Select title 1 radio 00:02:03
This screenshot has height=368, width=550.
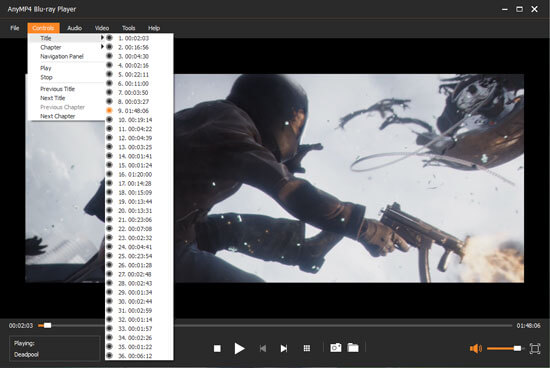coord(109,38)
